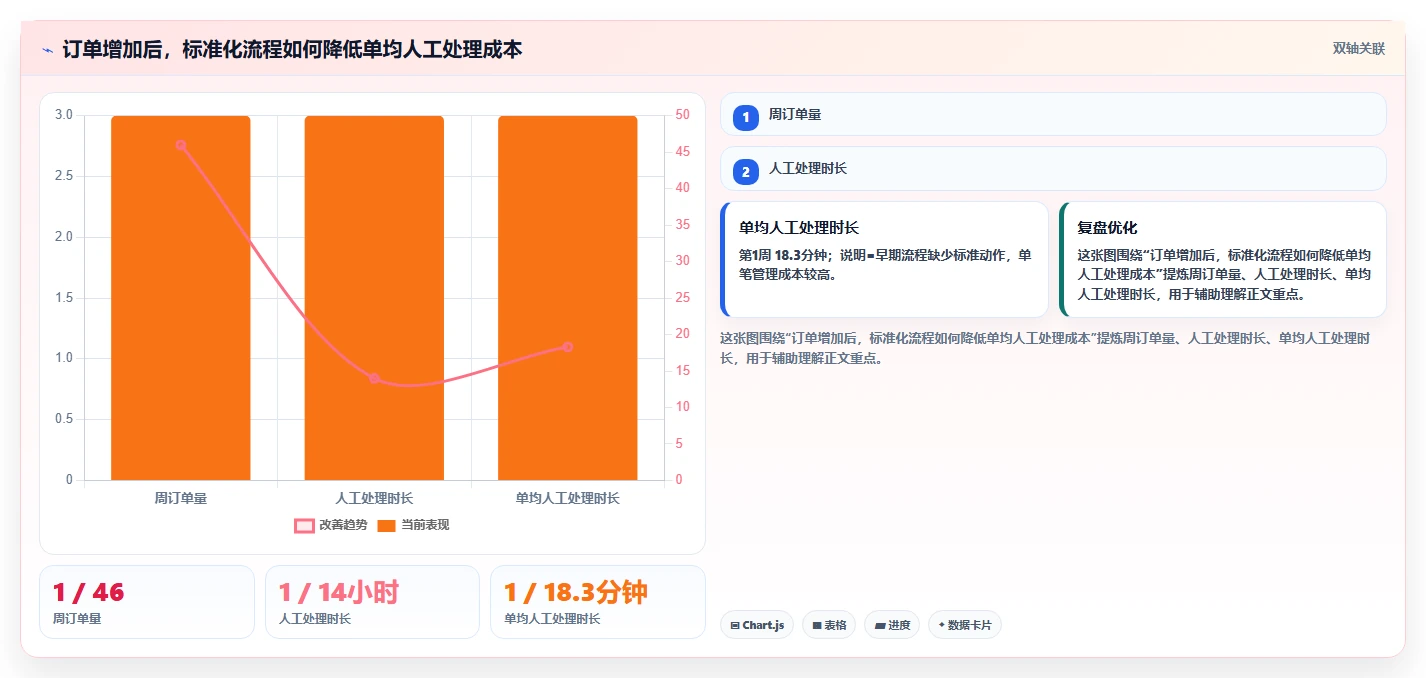The height and width of the screenshot is (678, 1426).
Task: Click the 双轴关联 label in the header
Action: coord(1358,49)
